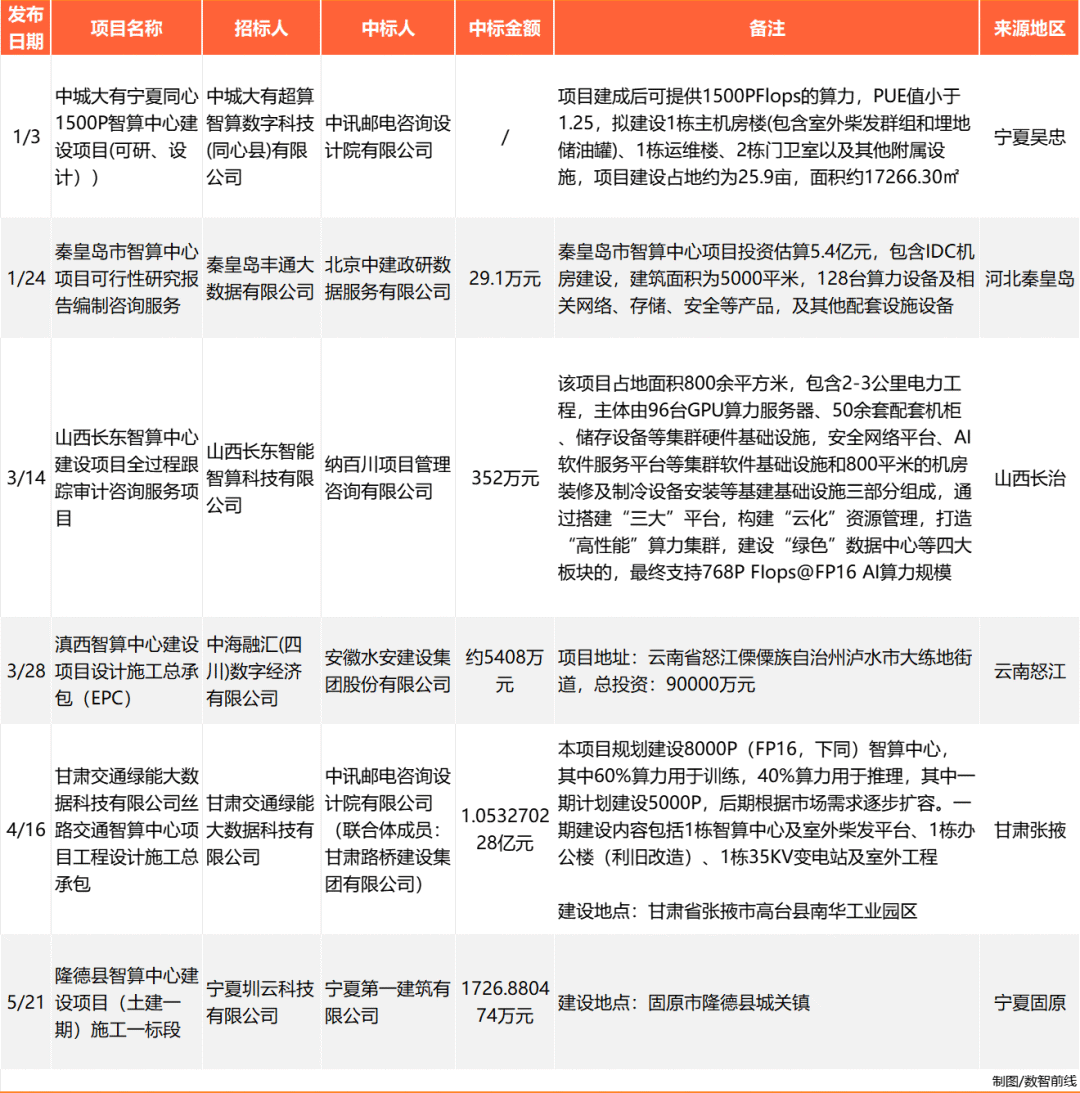Select tenderer 山西长东智能智算科技有限公司
The width and height of the screenshot is (1080, 1093).
[x=260, y=477]
